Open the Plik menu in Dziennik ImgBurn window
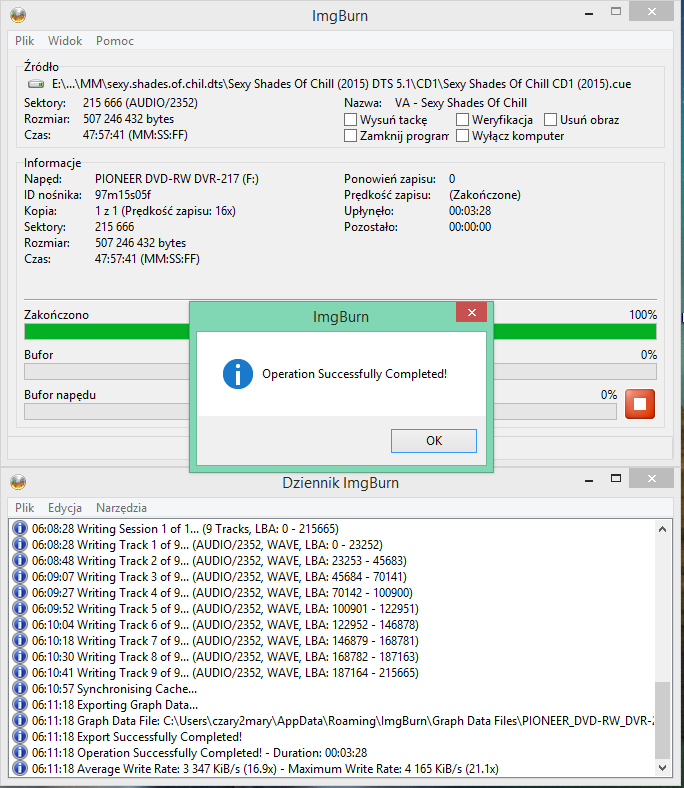Screen dimensions: 684x788 (x=25, y=508)
